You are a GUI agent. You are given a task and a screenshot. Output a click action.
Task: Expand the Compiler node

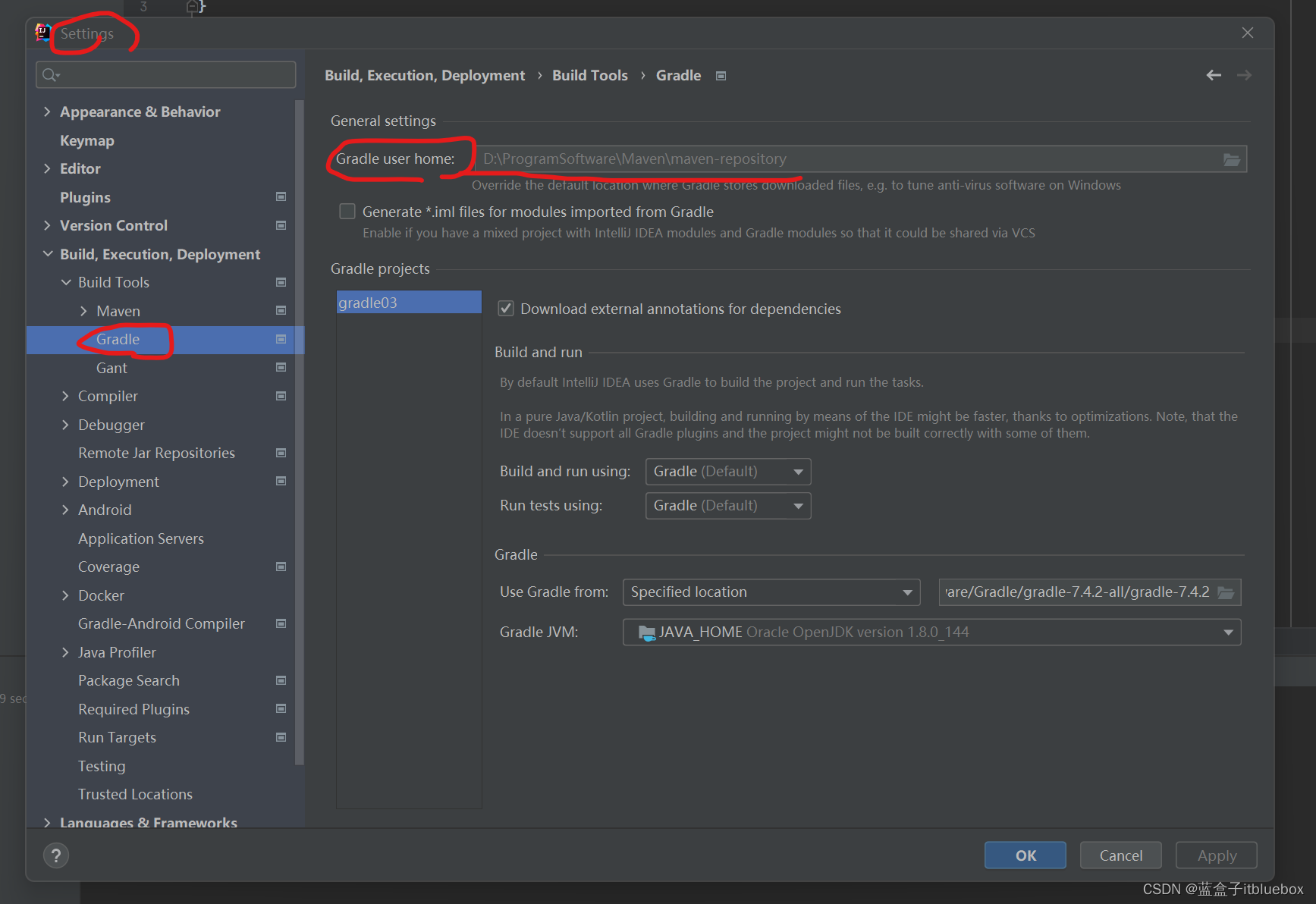coord(66,396)
